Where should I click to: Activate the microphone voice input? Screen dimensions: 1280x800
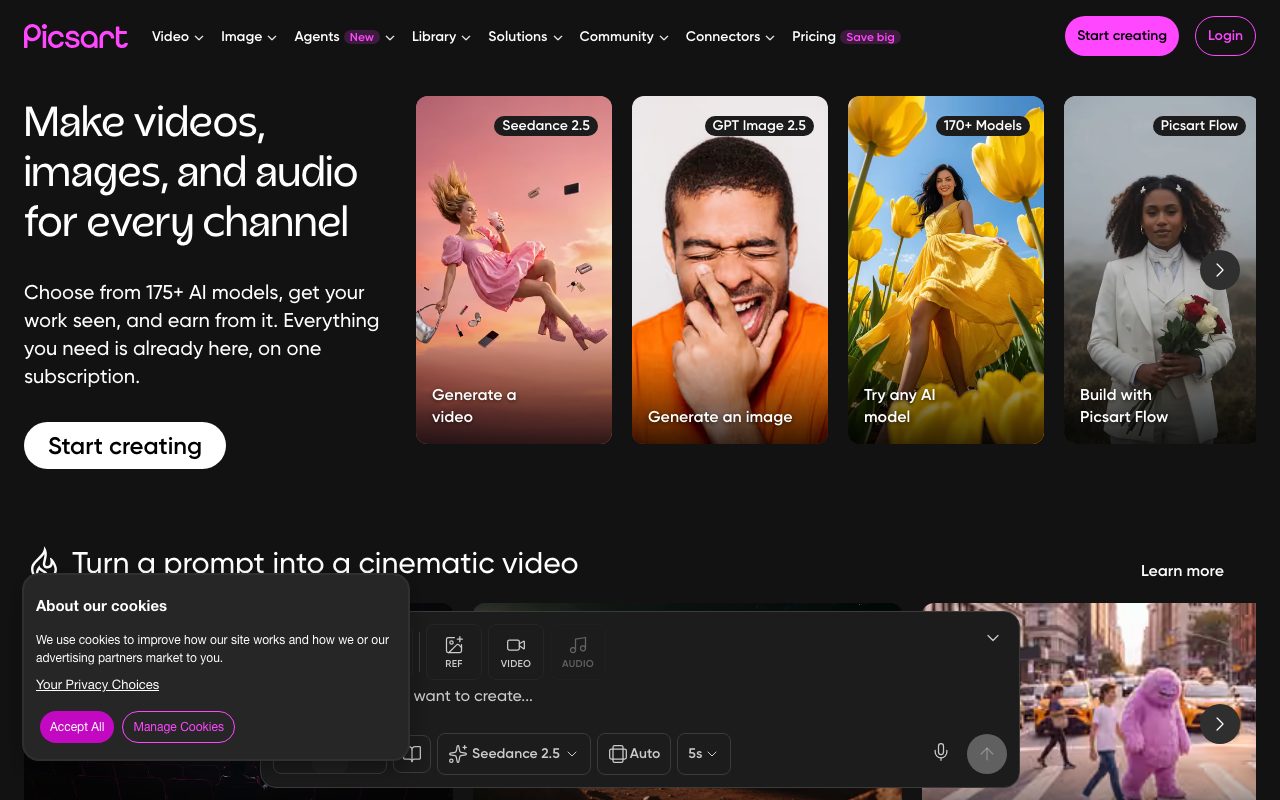point(941,753)
